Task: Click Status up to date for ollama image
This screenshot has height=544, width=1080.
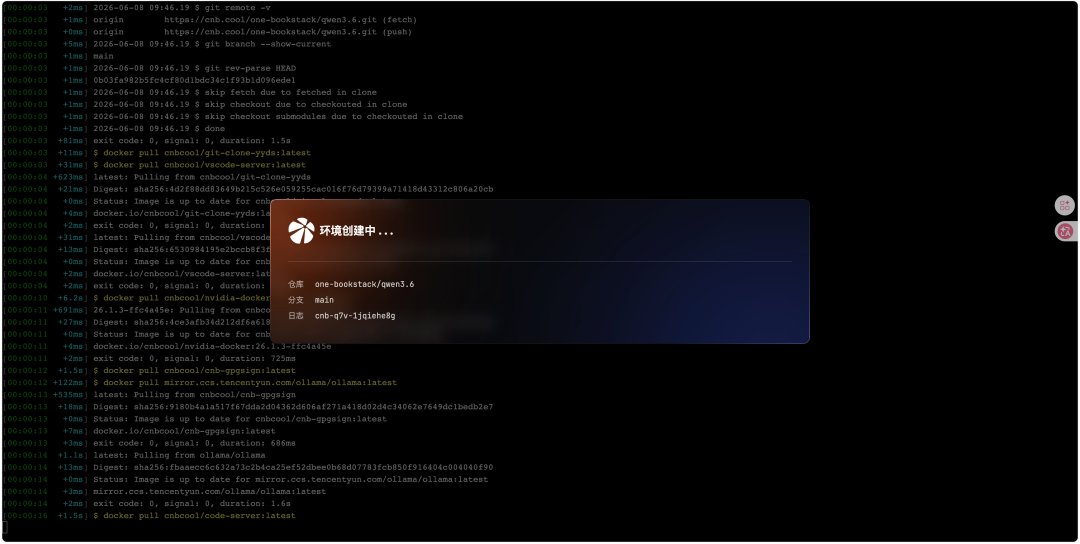Action: [291, 479]
